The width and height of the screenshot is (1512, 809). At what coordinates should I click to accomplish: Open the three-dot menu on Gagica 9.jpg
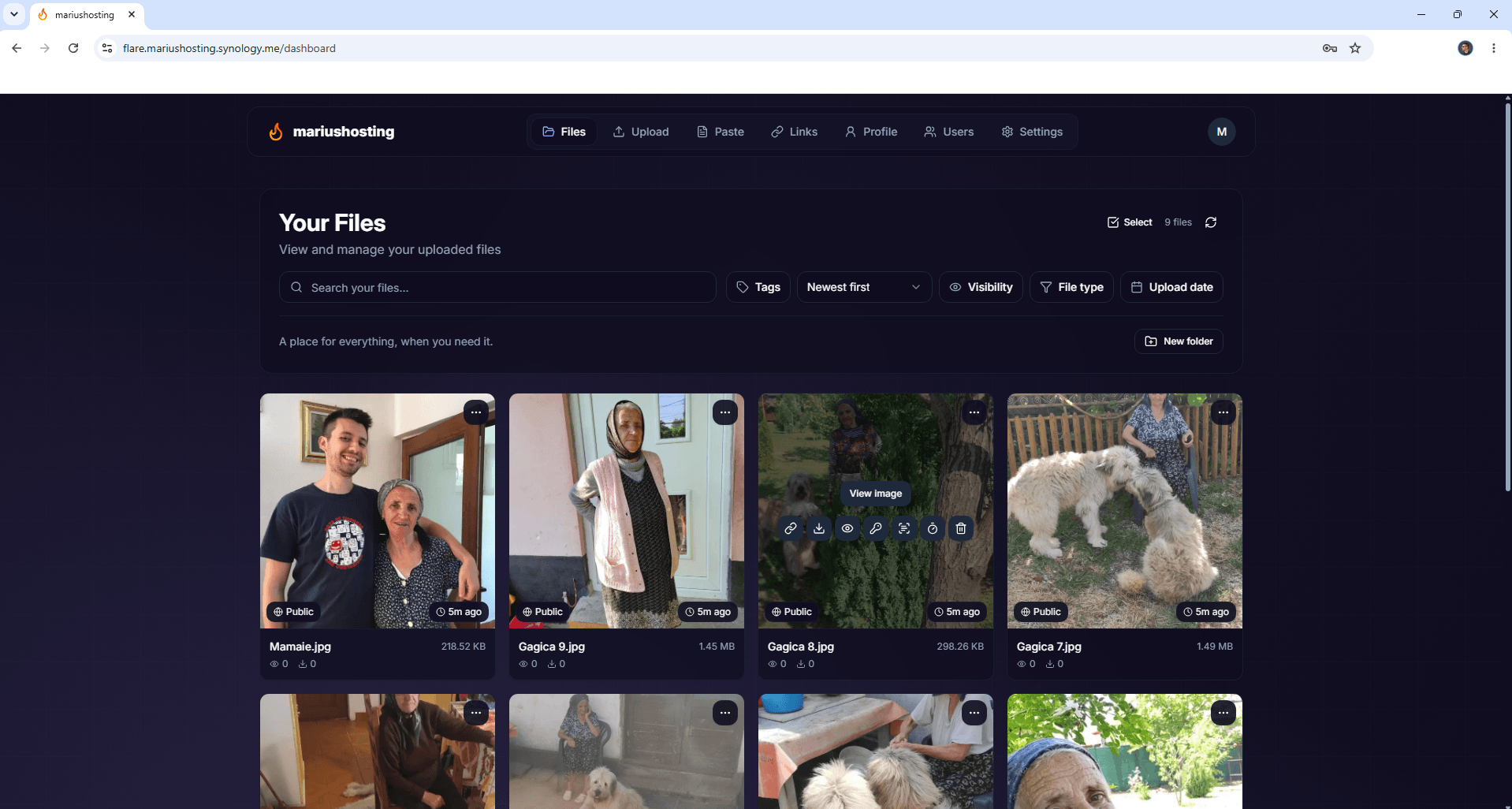(x=725, y=412)
